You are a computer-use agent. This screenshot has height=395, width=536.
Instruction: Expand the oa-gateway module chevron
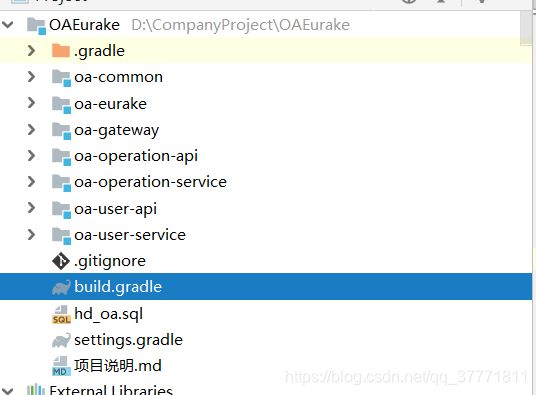[x=31, y=130]
